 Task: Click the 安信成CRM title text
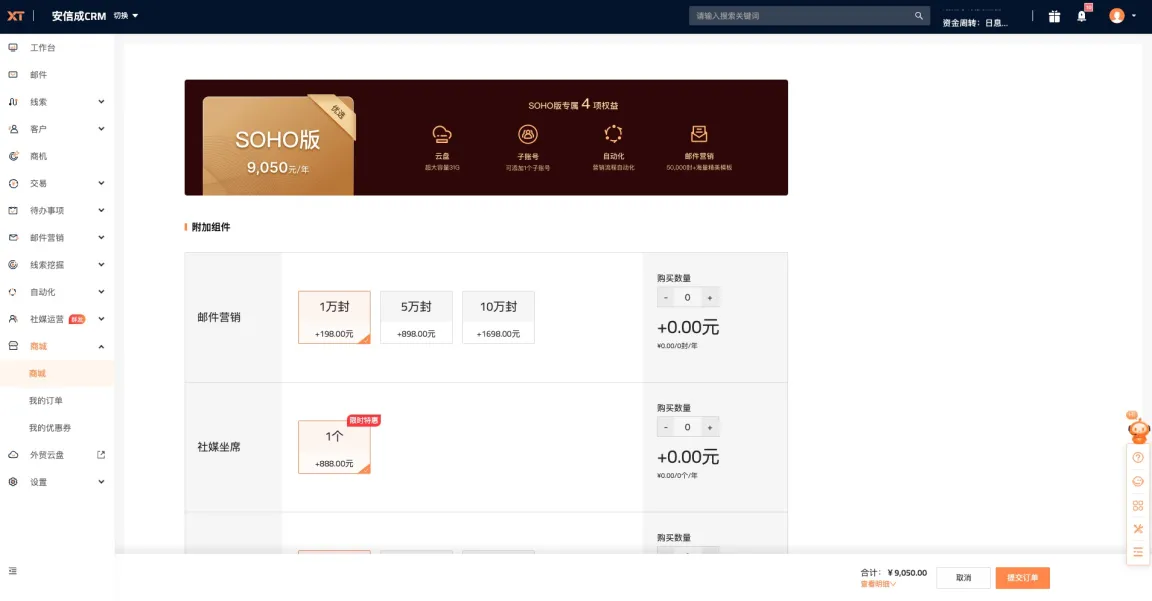click(79, 15)
